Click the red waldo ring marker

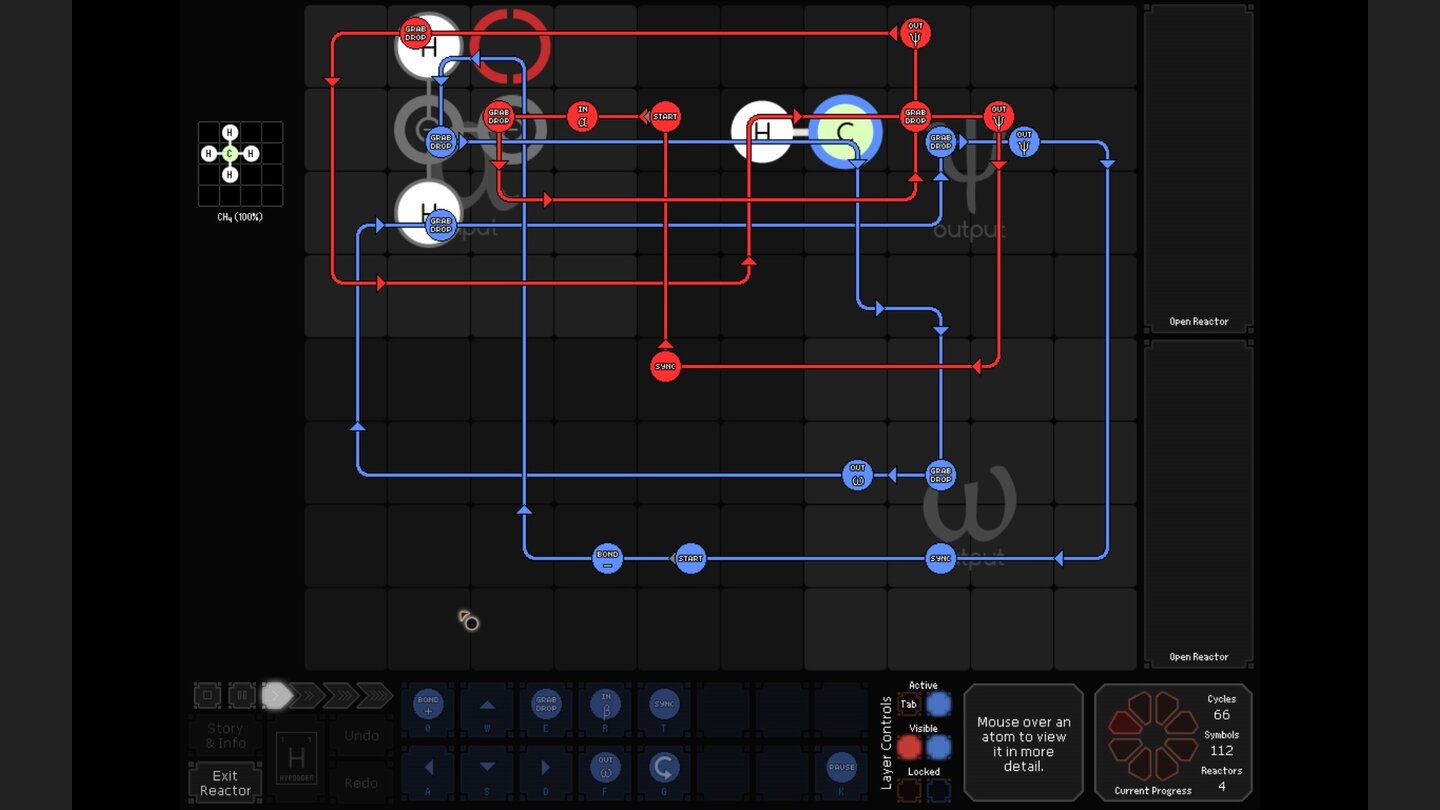pos(510,46)
